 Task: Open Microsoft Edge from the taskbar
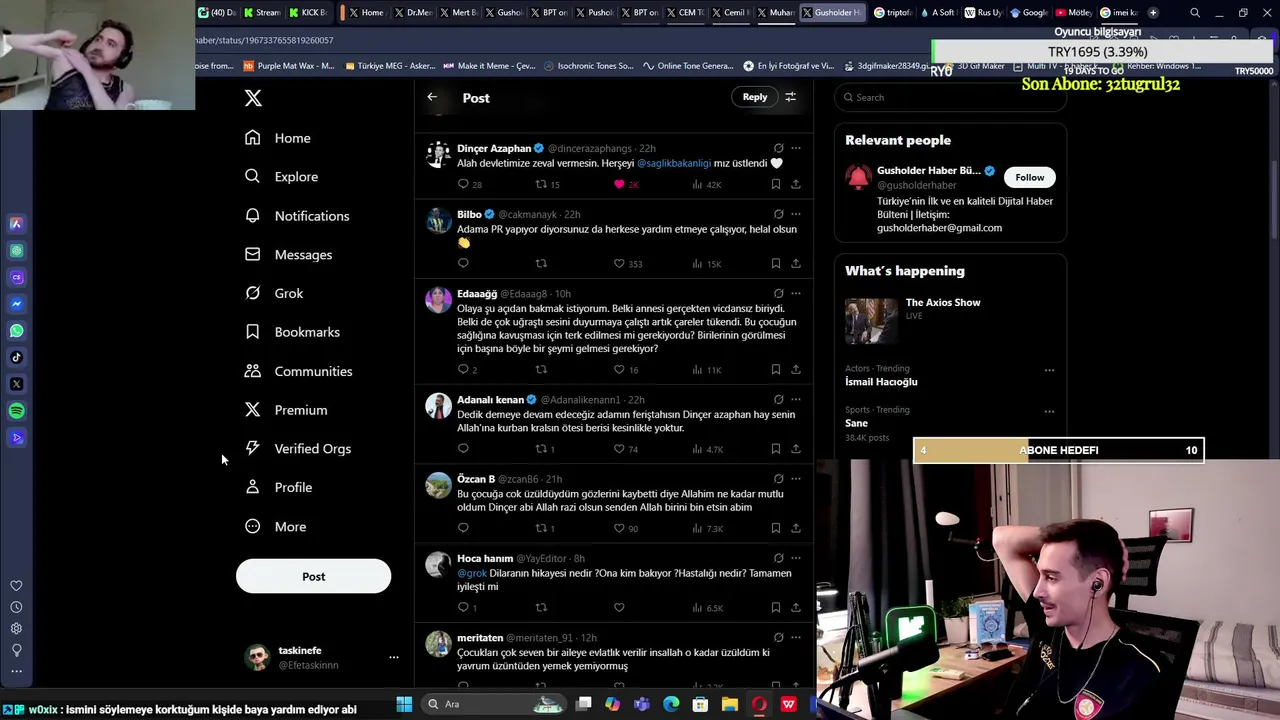671,704
